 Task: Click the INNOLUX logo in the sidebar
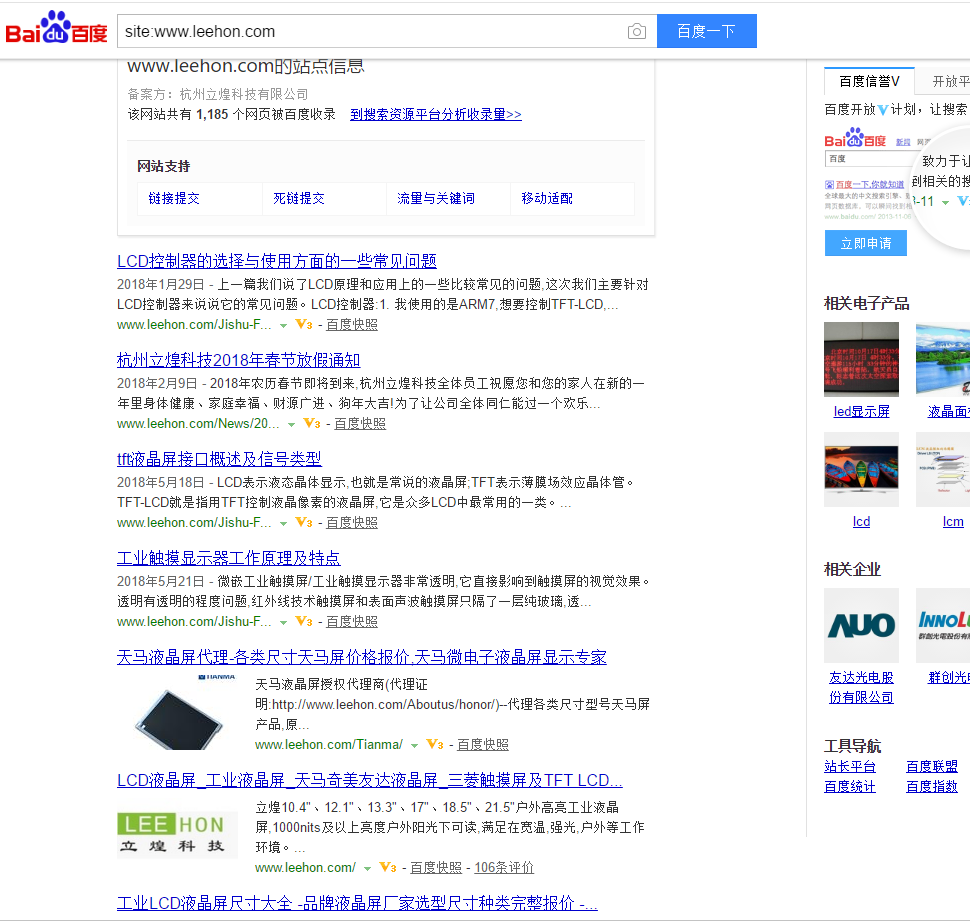pyautogui.click(x=948, y=625)
